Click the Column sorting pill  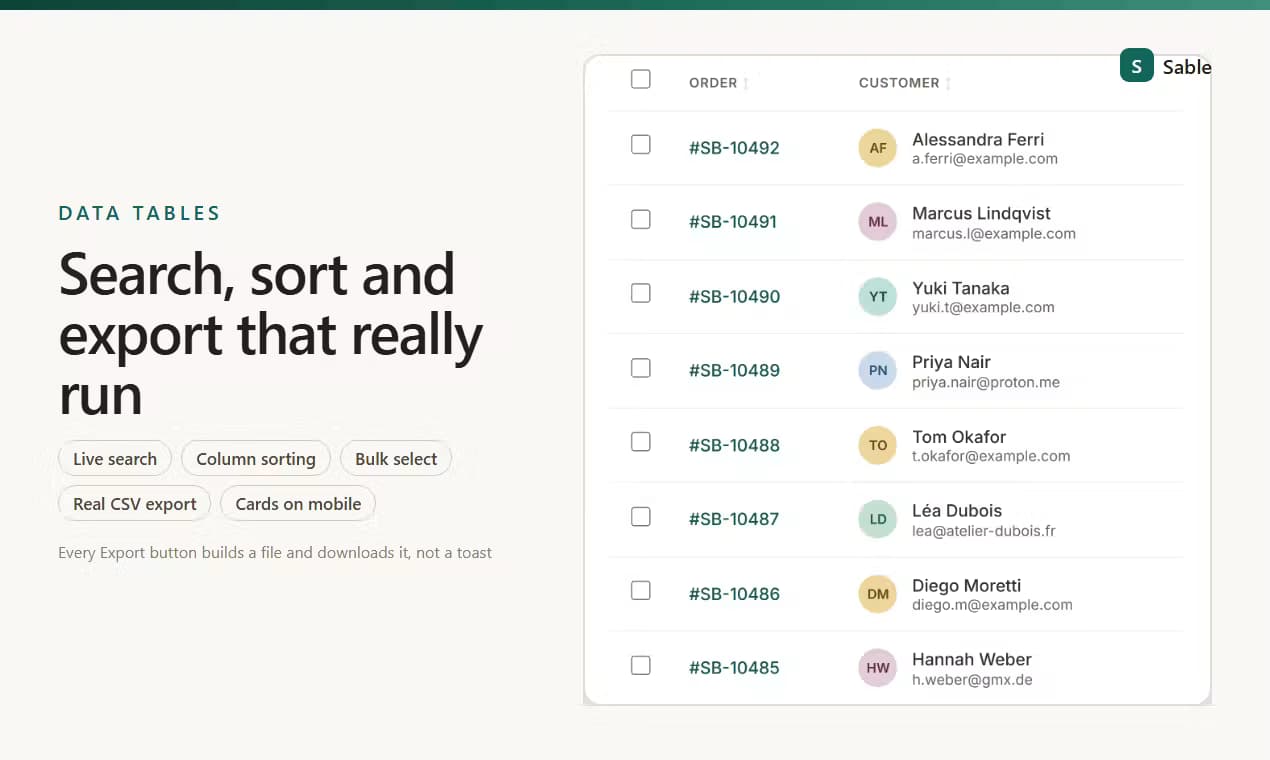coord(256,459)
